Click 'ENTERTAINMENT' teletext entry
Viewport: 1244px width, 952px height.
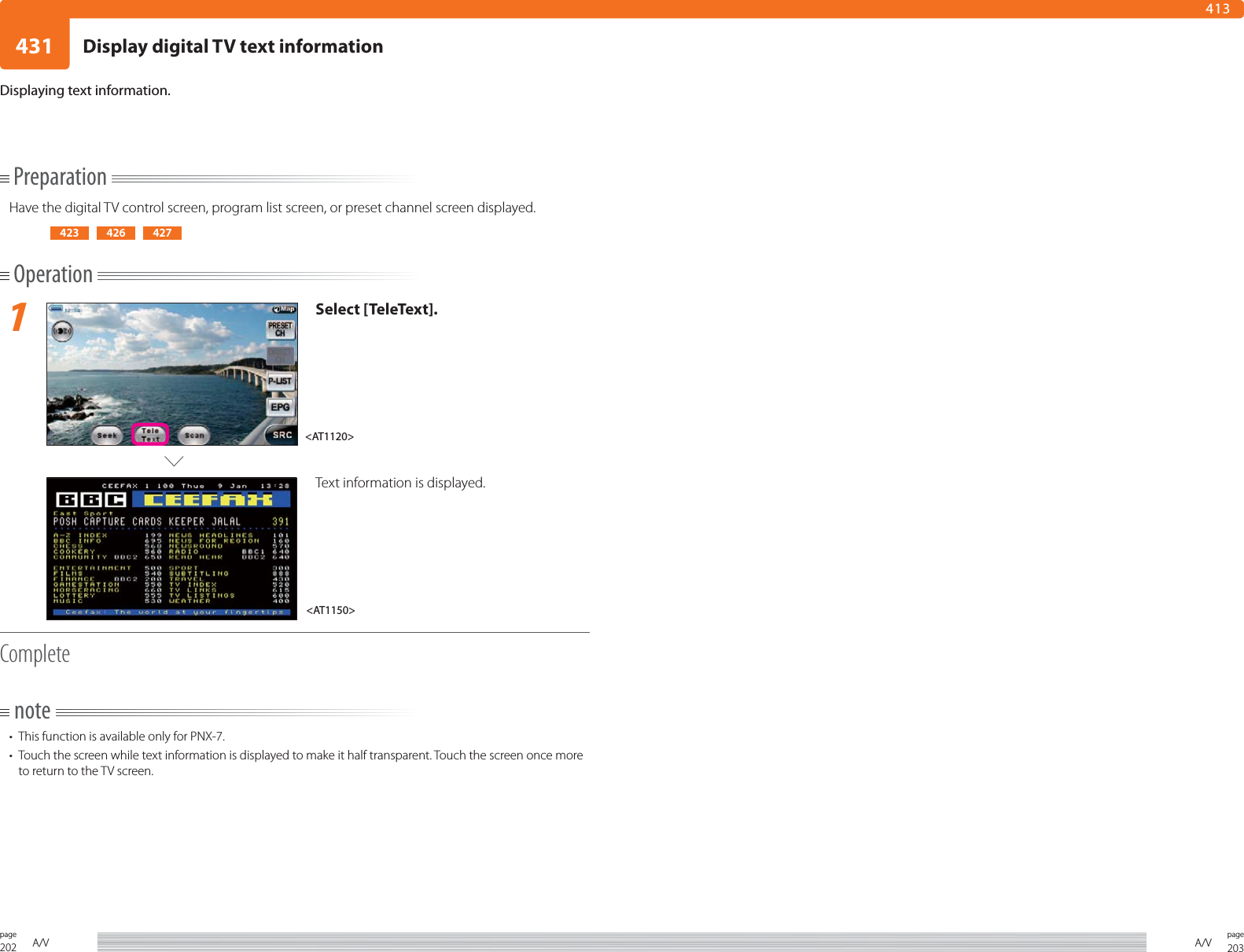pyautogui.click(x=92, y=568)
